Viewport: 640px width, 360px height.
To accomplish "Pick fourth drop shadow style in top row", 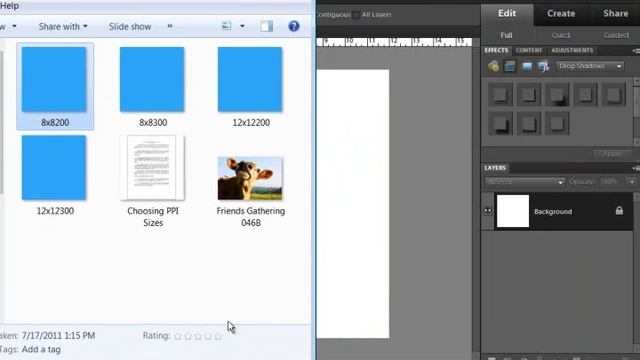I will pyautogui.click(x=585, y=95).
